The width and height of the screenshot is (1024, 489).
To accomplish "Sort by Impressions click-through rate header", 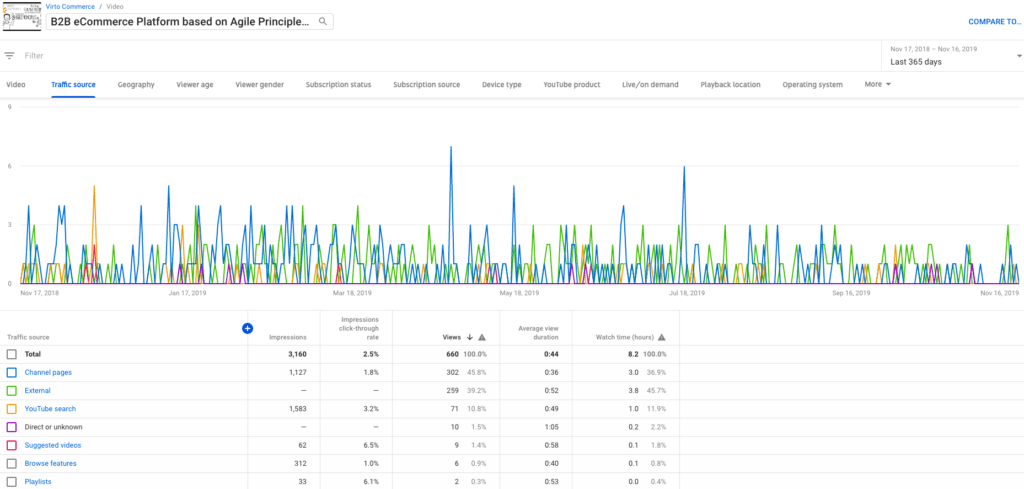I will pyautogui.click(x=360, y=328).
